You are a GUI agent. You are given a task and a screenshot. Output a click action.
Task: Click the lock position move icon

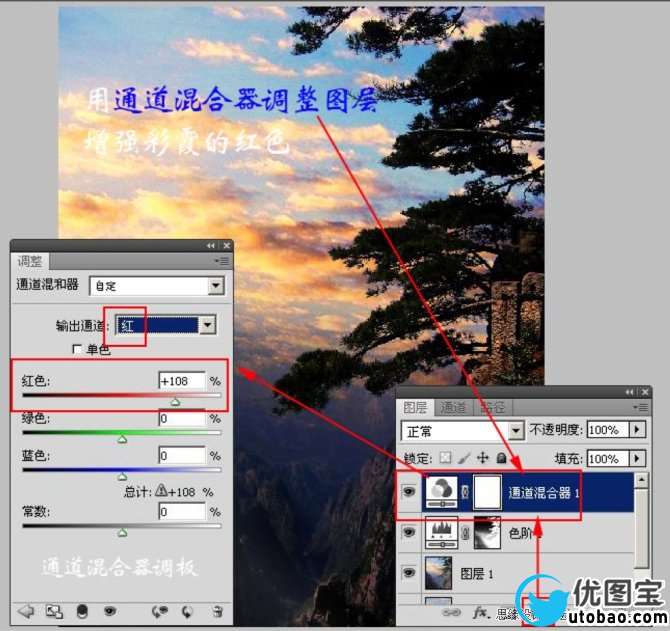tap(483, 458)
